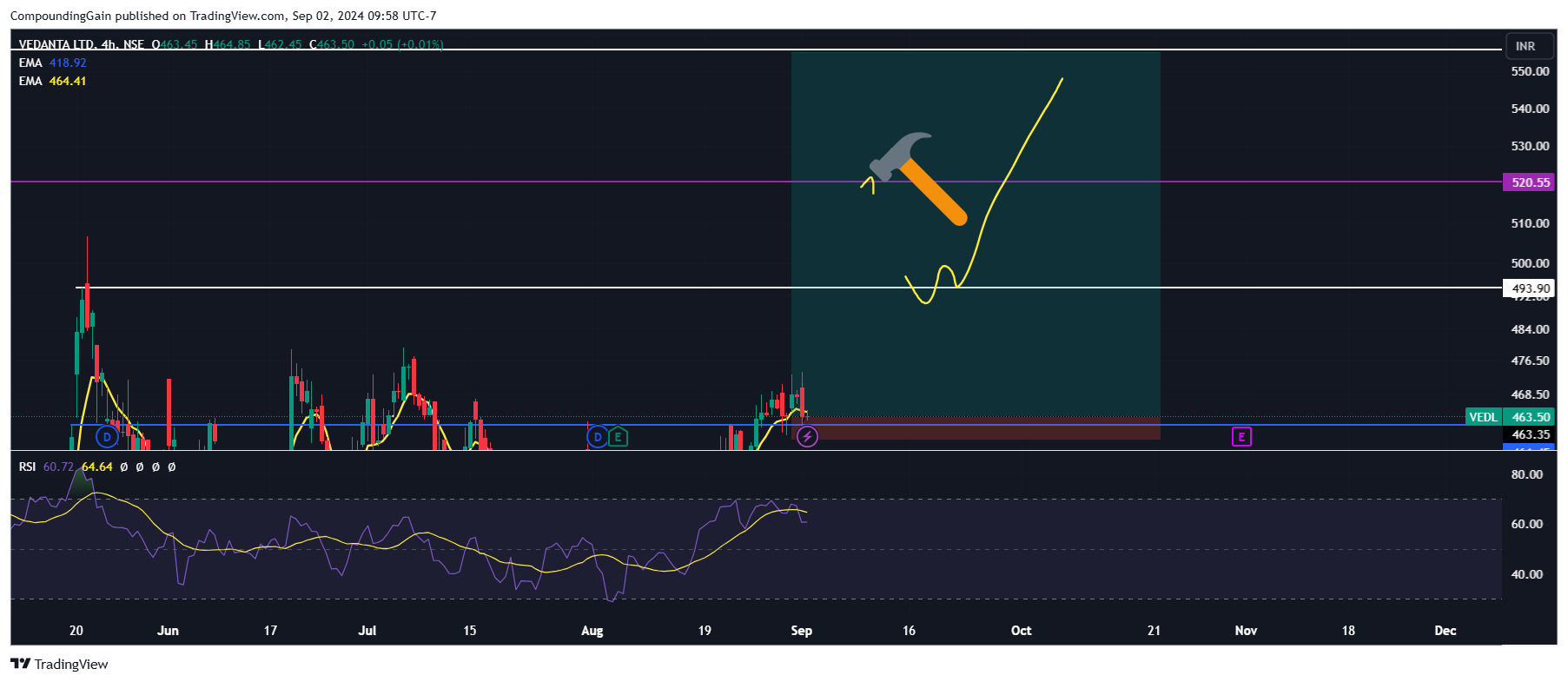This screenshot has width=1568, height=682.
Task: Click the Nov label on time axis
Action: (1246, 631)
